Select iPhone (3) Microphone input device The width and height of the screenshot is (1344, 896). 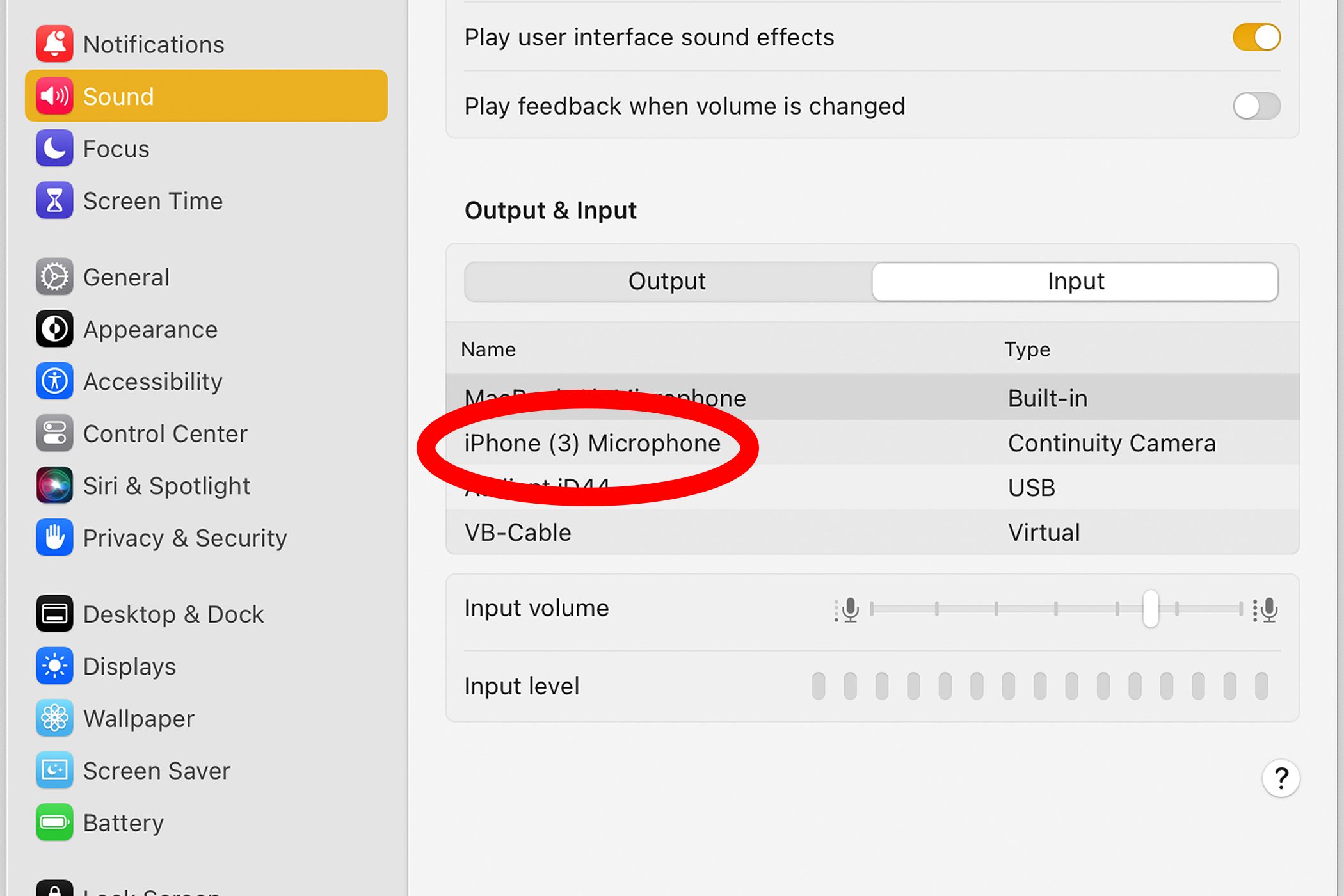[x=592, y=443]
